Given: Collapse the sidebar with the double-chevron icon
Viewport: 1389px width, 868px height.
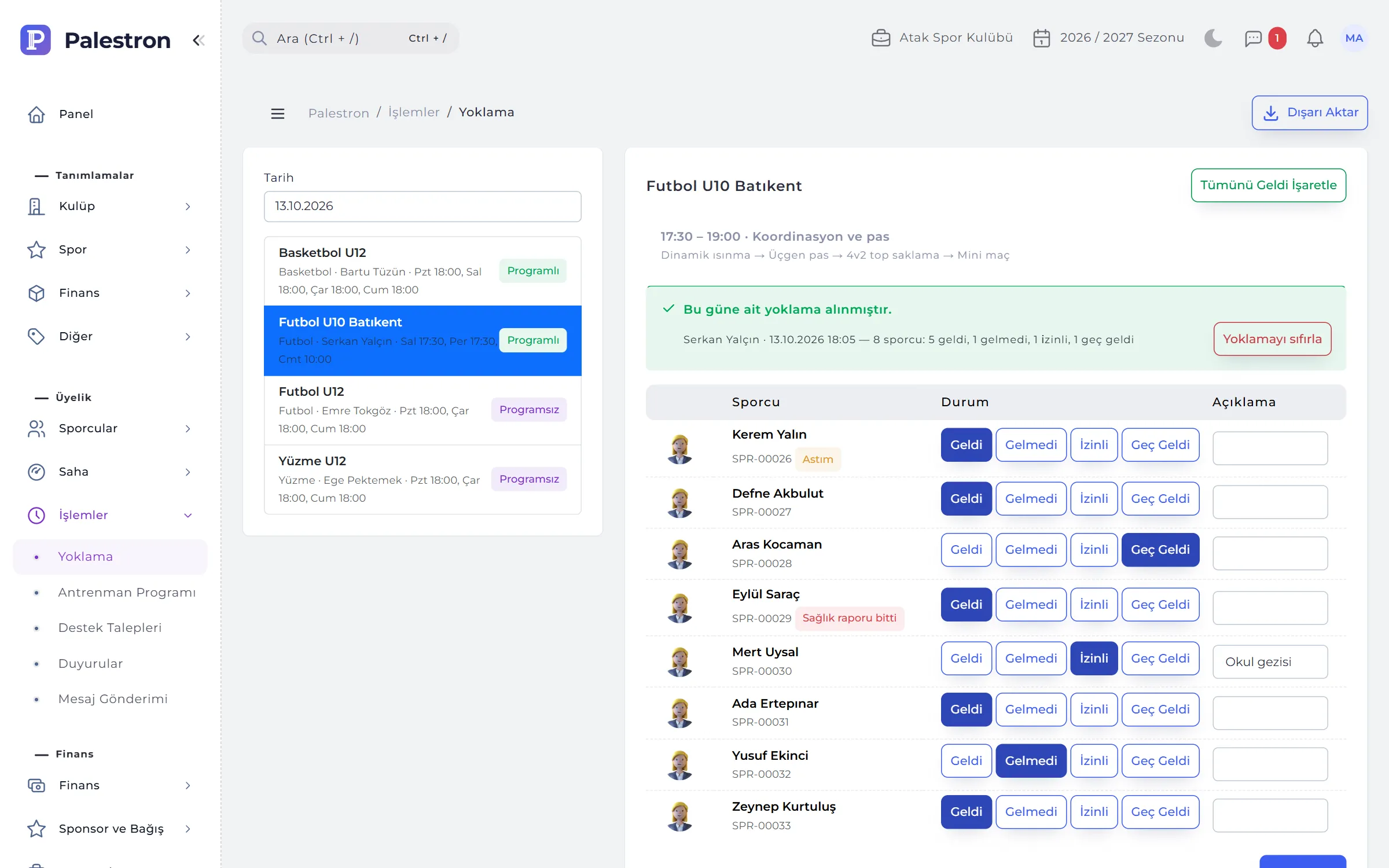Looking at the screenshot, I should [199, 41].
